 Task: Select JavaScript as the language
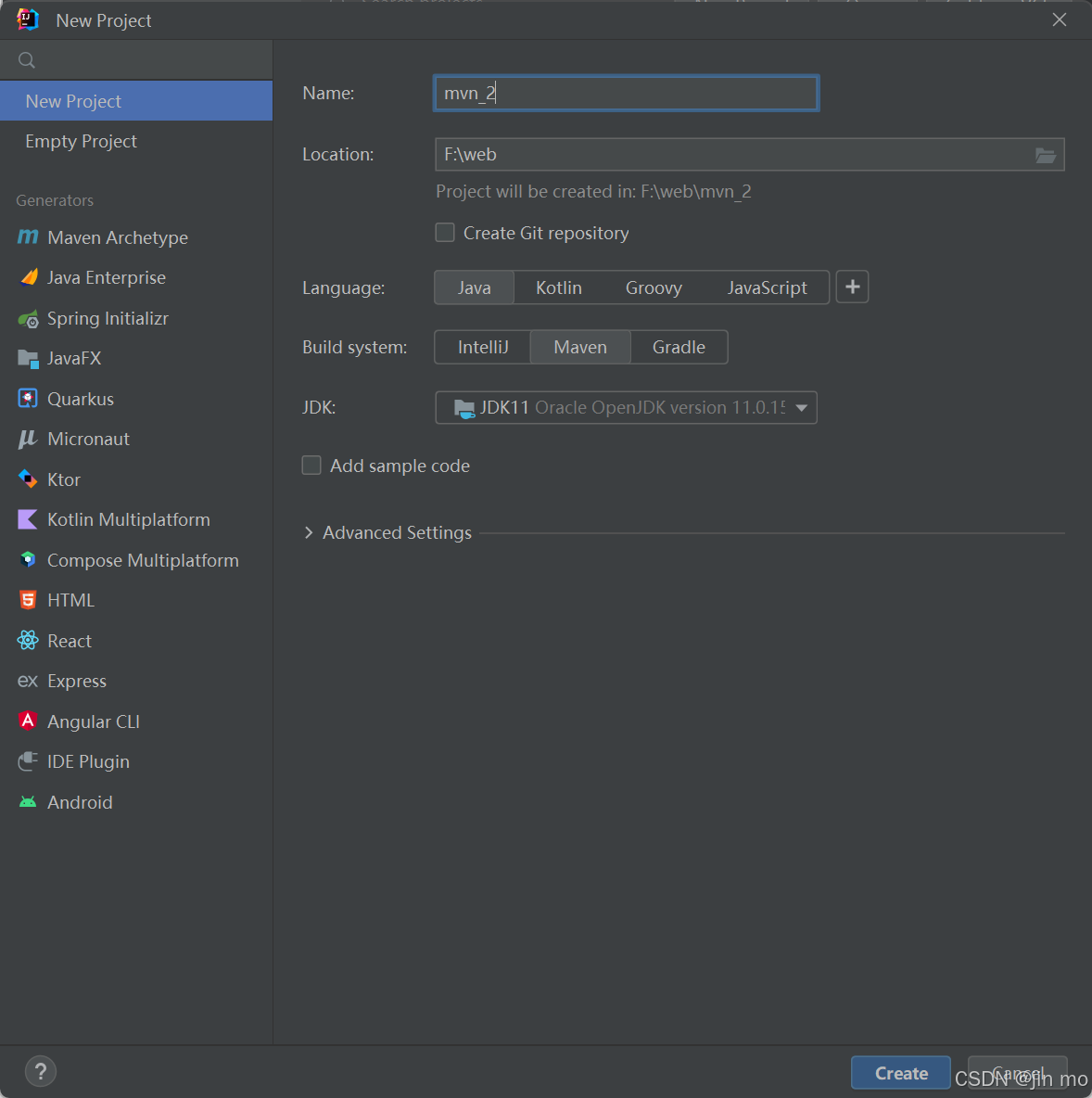coord(767,287)
